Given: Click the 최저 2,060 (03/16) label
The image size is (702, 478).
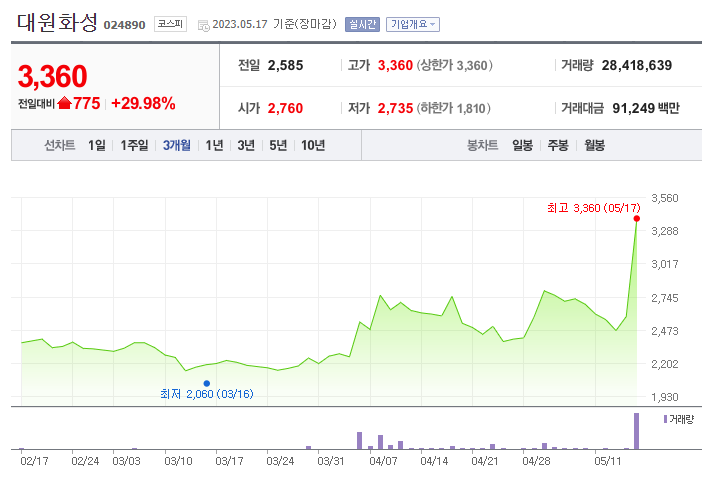Looking at the screenshot, I should [x=207, y=394].
